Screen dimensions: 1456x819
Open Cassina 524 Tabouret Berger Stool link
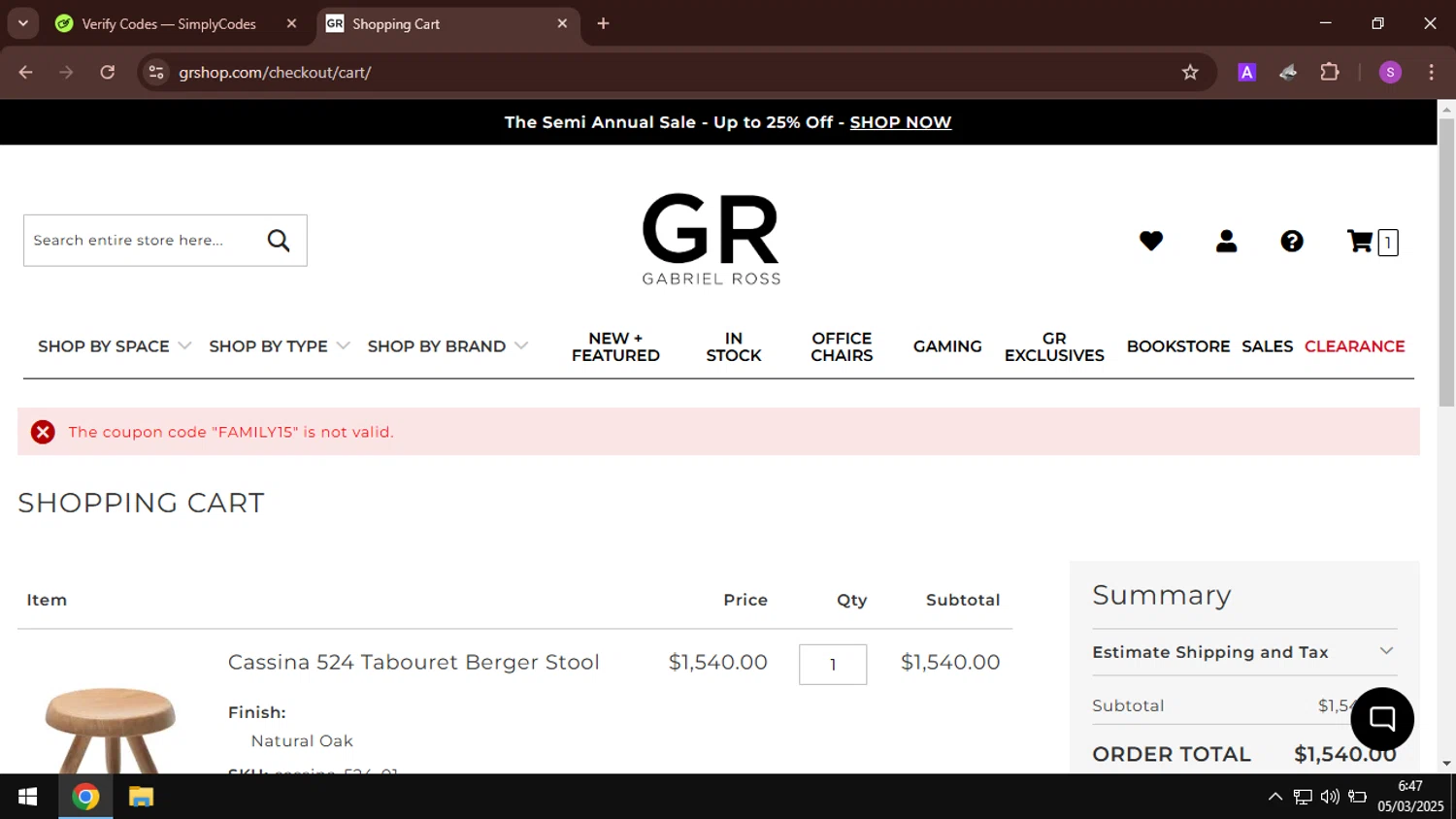(x=414, y=662)
